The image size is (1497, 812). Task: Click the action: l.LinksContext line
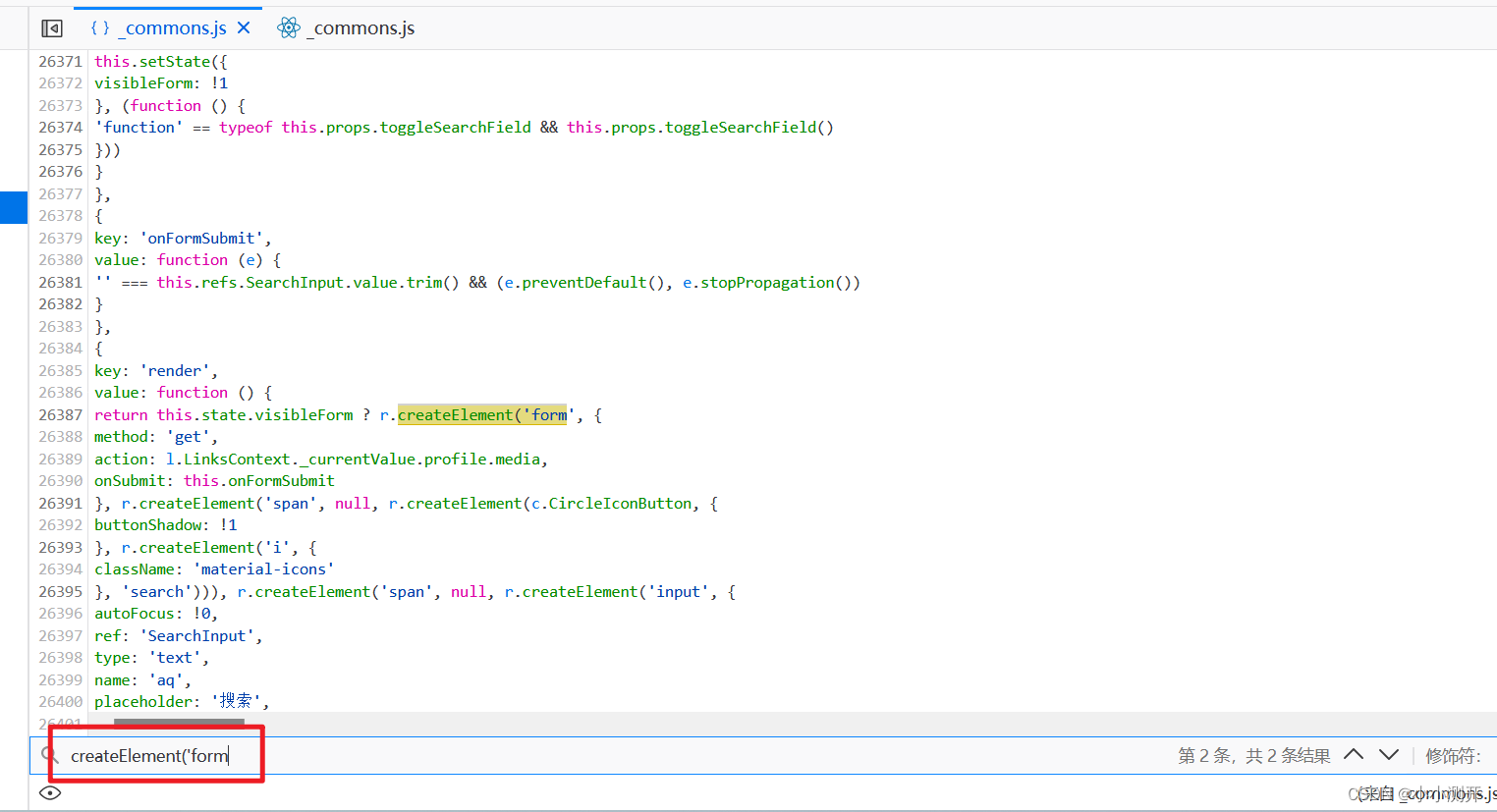click(321, 459)
